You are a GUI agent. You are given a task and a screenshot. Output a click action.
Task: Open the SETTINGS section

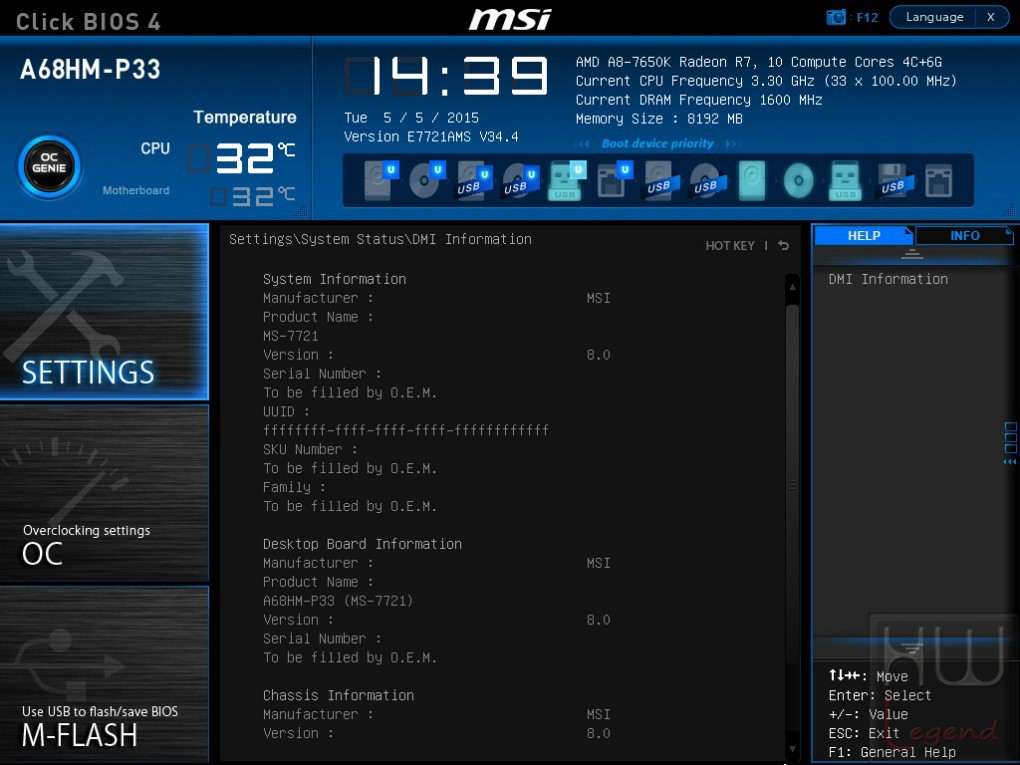click(x=104, y=312)
